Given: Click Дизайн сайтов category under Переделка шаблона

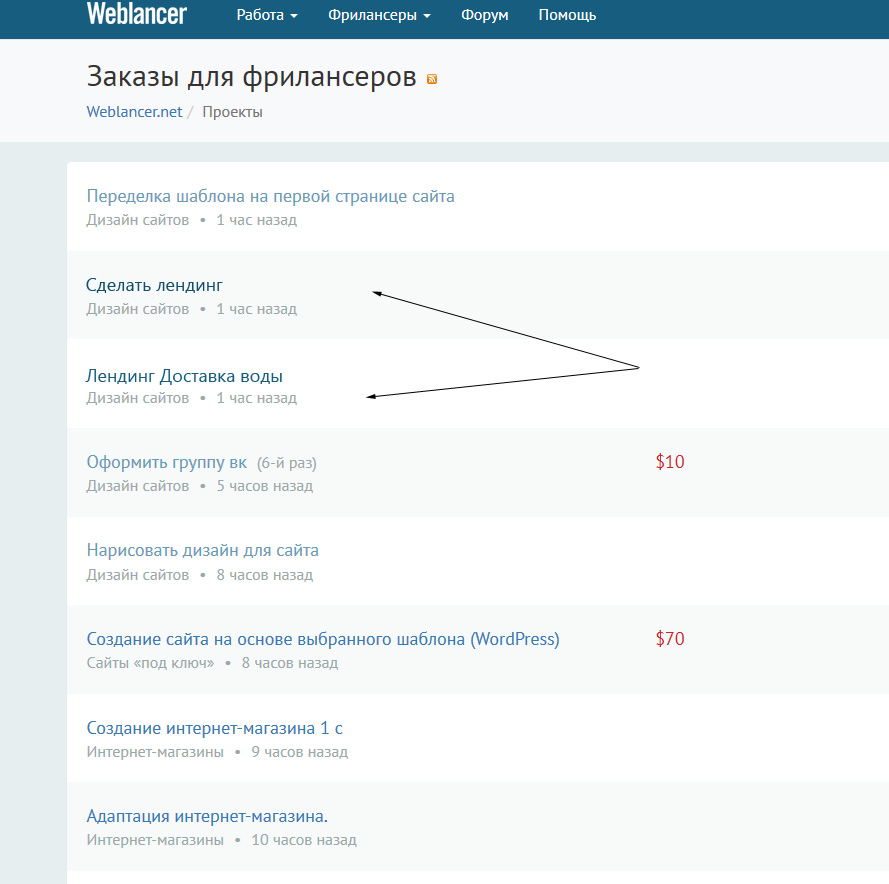Looking at the screenshot, I should pos(138,220).
